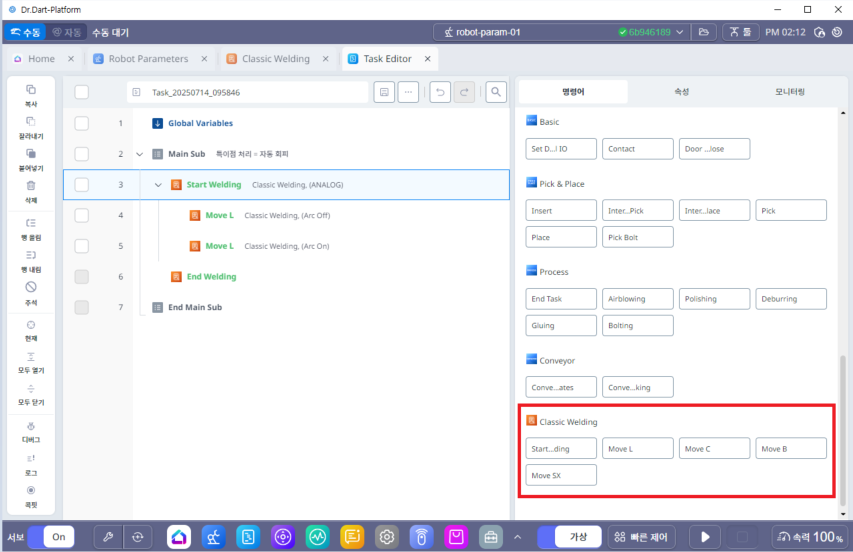Collapse the Main Sub tree node
Image resolution: width=853 pixels, height=552 pixels.
139,154
